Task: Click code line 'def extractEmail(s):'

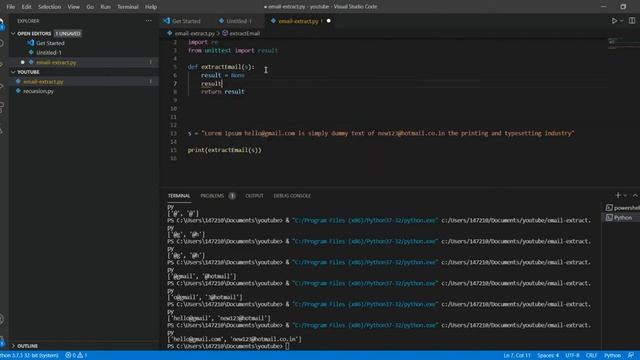Action: coord(221,67)
